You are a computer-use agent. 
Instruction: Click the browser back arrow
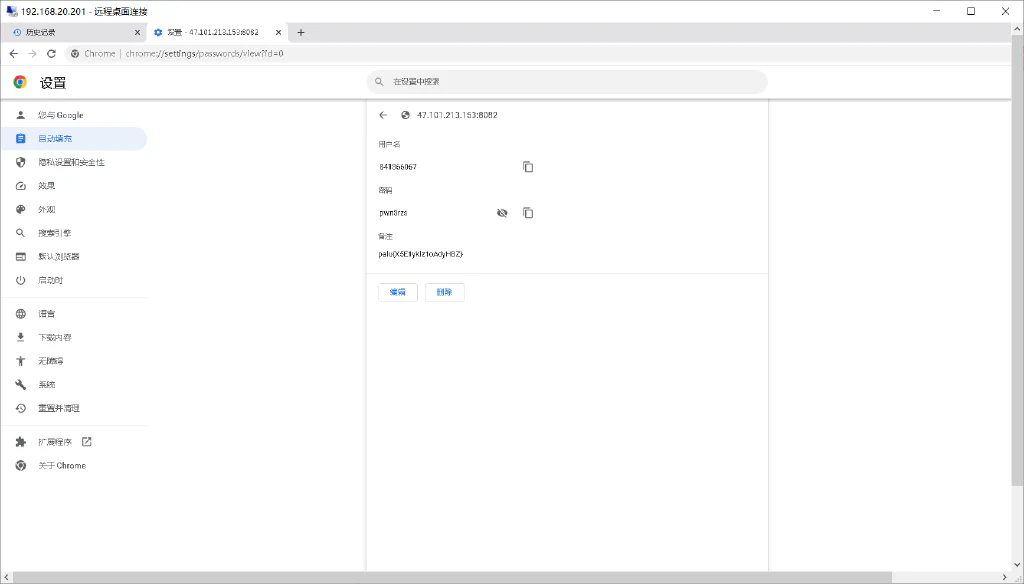tap(14, 54)
